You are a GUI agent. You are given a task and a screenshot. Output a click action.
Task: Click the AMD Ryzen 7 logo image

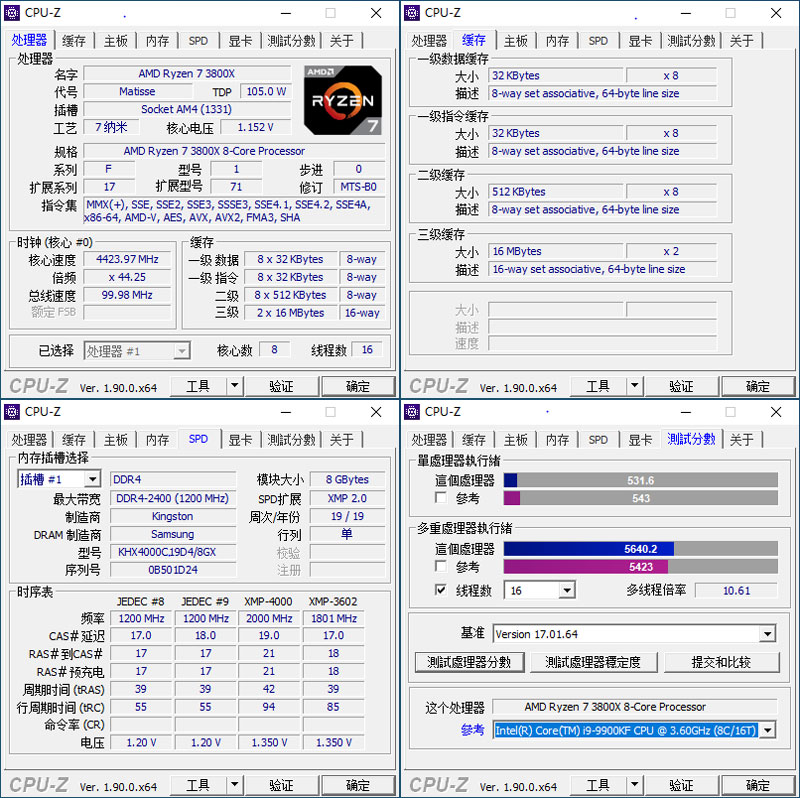coord(342,100)
